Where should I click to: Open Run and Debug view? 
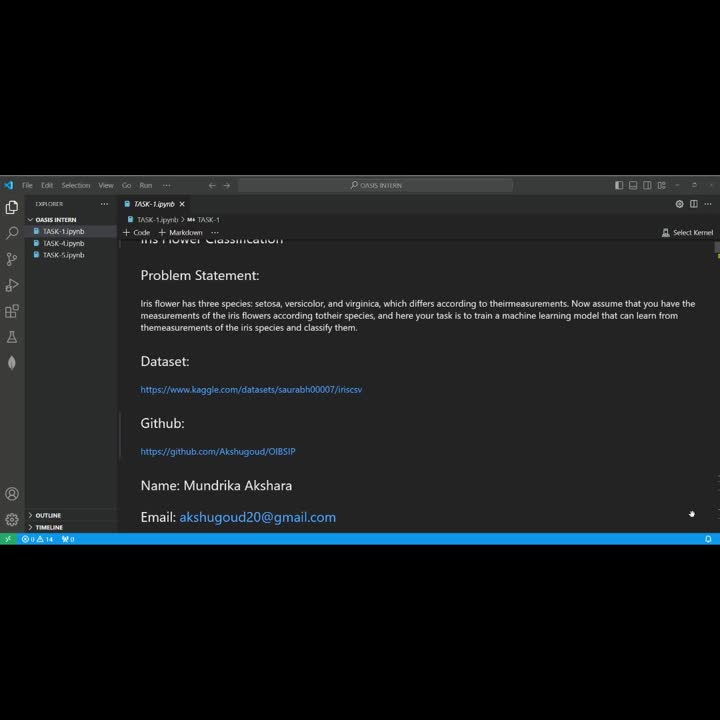point(12,285)
